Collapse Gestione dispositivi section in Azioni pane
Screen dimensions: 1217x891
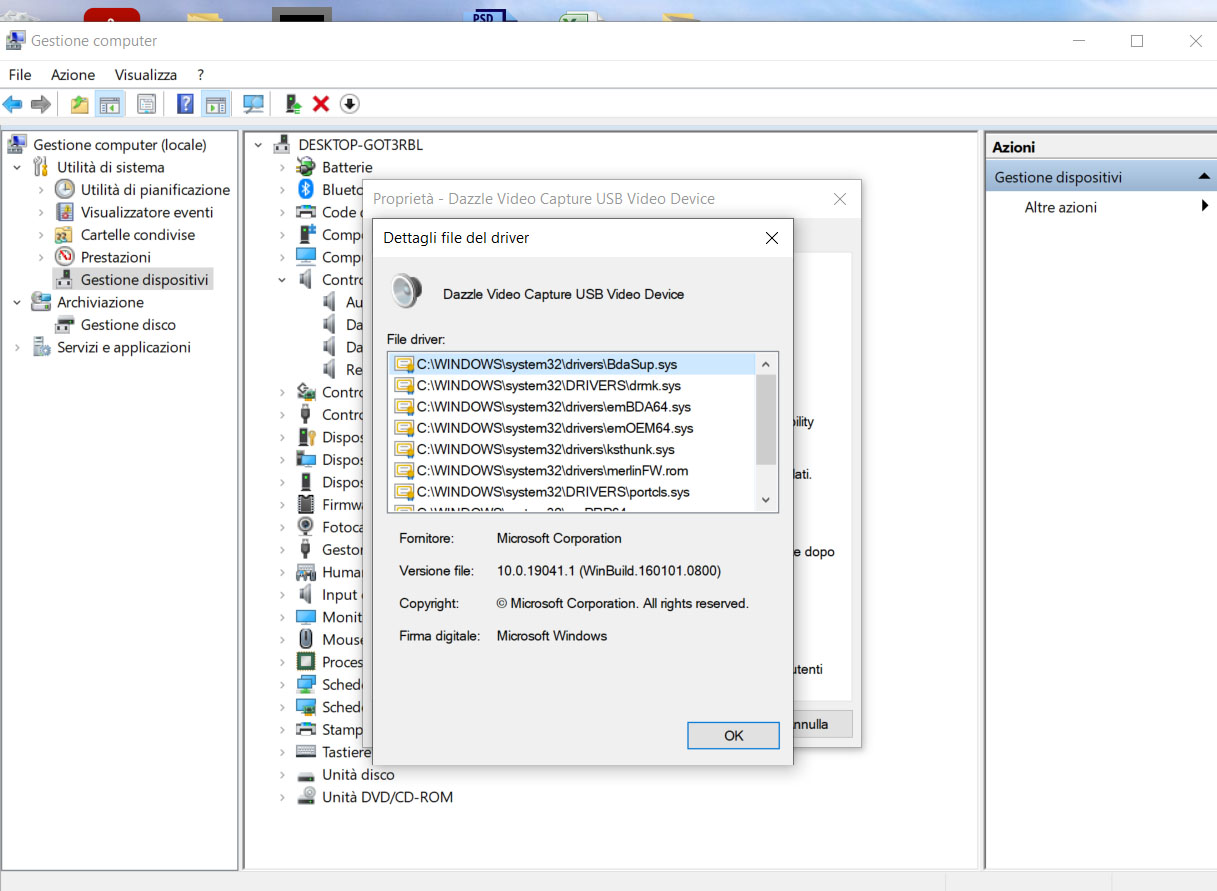click(x=1204, y=177)
